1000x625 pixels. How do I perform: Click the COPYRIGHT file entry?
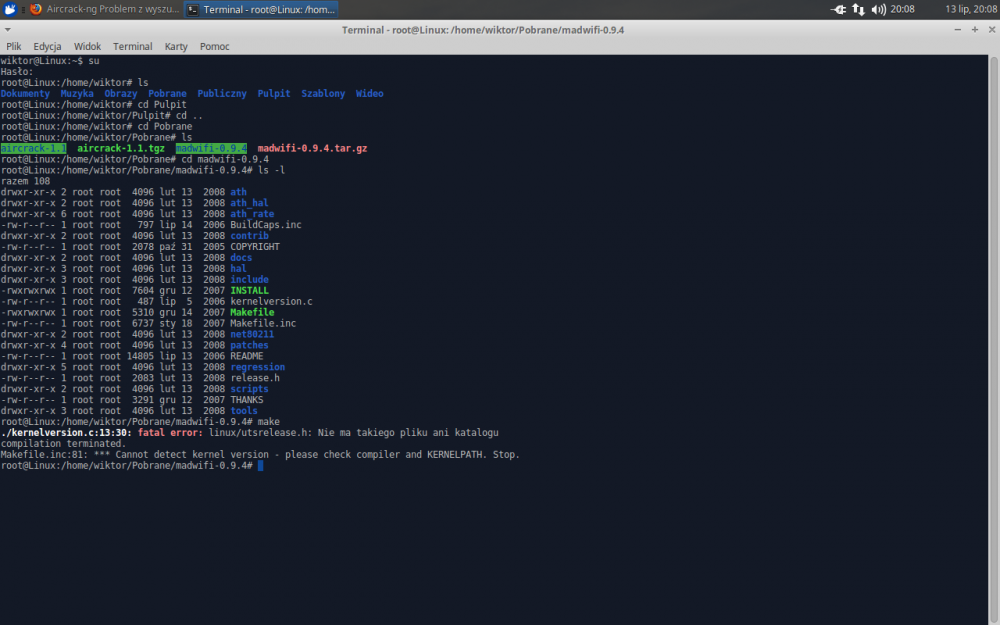tap(255, 247)
